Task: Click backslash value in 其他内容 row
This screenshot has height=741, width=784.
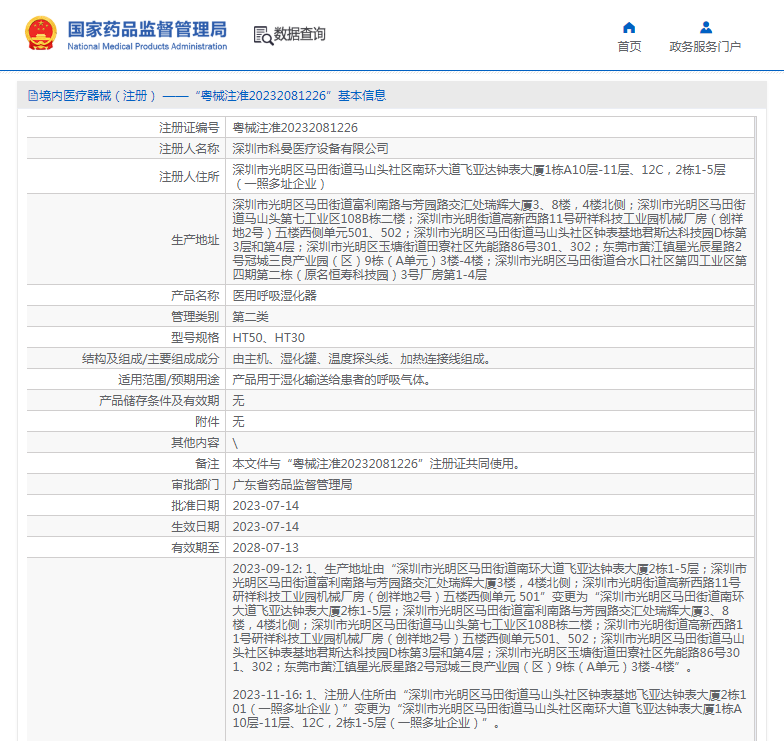Action: click(235, 443)
